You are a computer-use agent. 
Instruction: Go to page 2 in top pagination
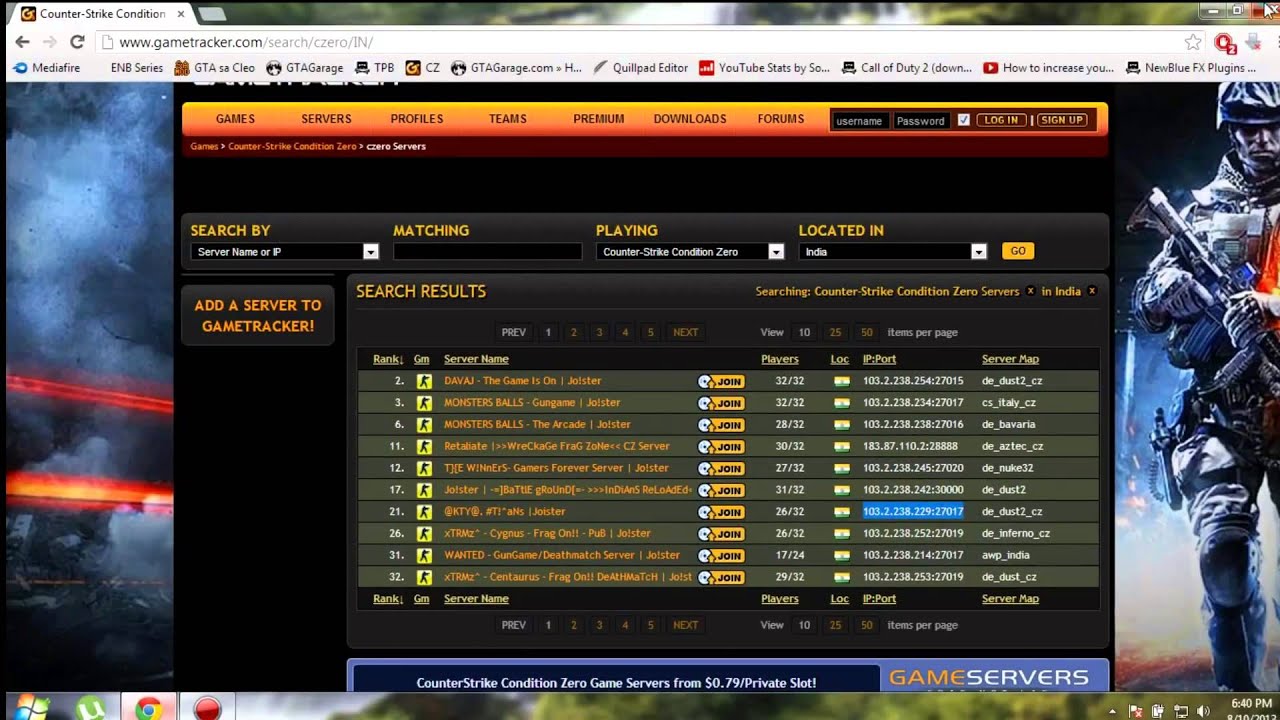[573, 332]
